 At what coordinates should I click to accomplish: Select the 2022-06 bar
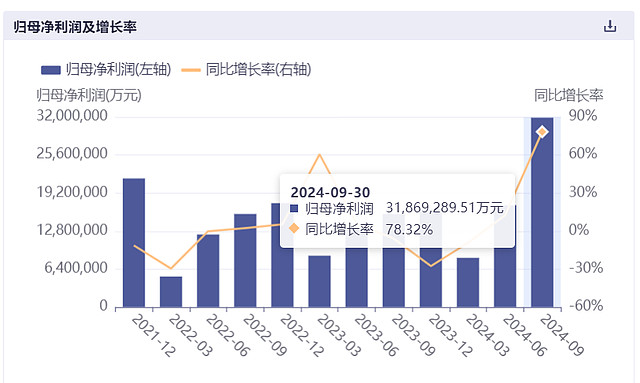pos(208,271)
